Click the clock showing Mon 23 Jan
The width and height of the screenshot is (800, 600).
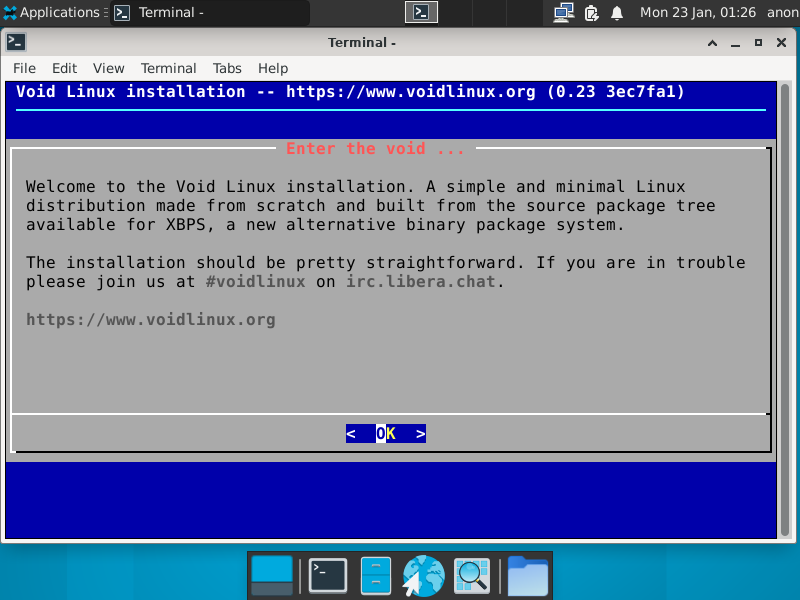pos(697,12)
